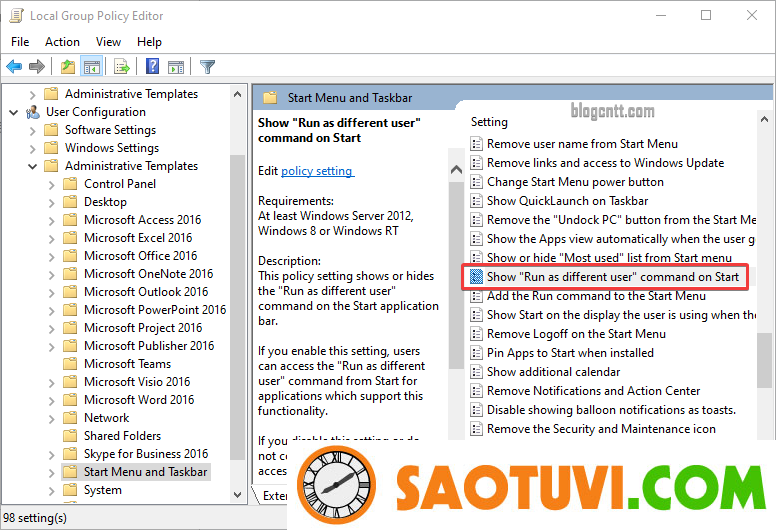Viewport: 776px width, 530px height.
Task: Select Remove the Security and Maintenance icon
Action: click(x=601, y=429)
